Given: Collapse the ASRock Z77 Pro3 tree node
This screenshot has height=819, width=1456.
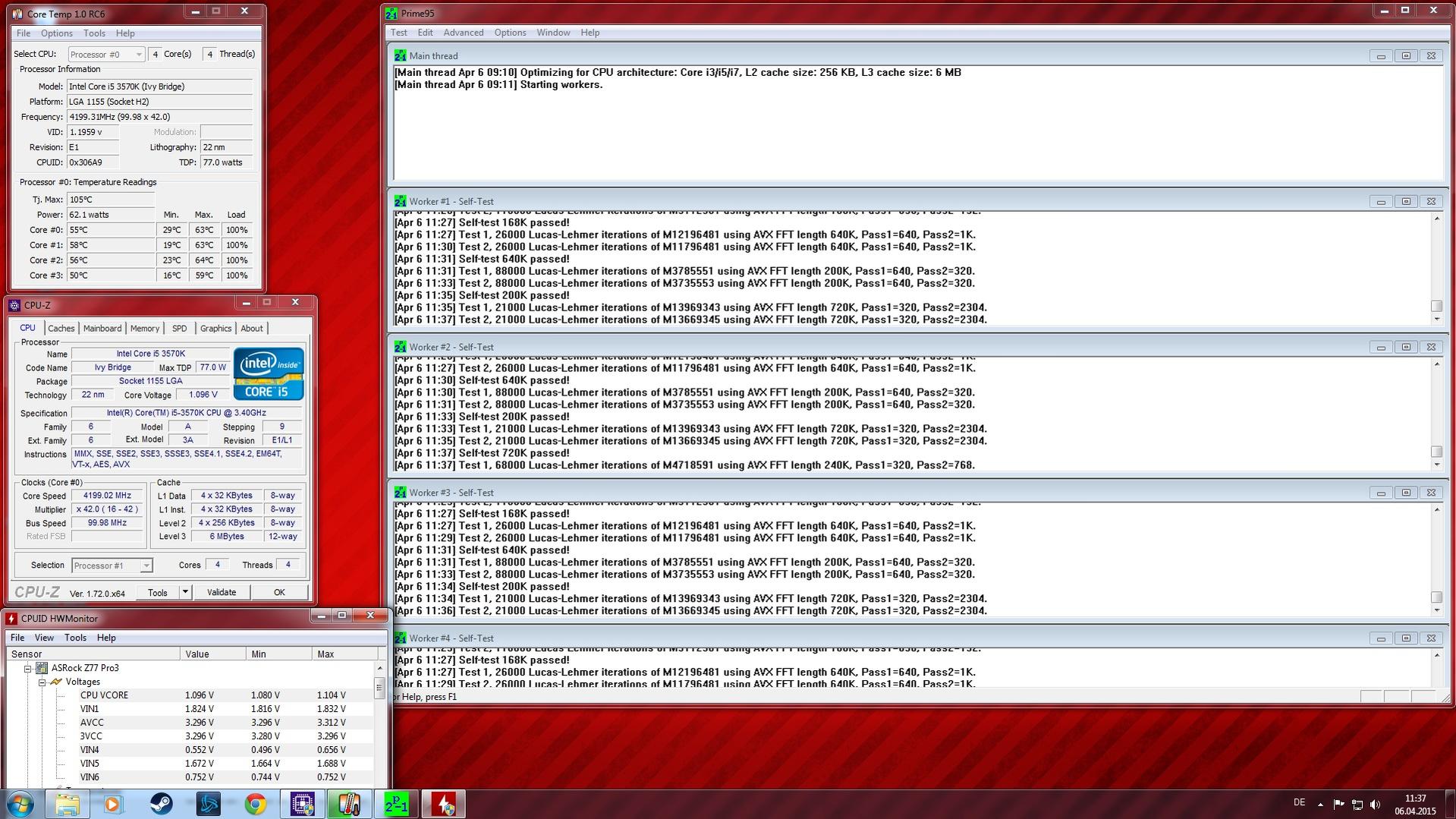Looking at the screenshot, I should tap(28, 669).
